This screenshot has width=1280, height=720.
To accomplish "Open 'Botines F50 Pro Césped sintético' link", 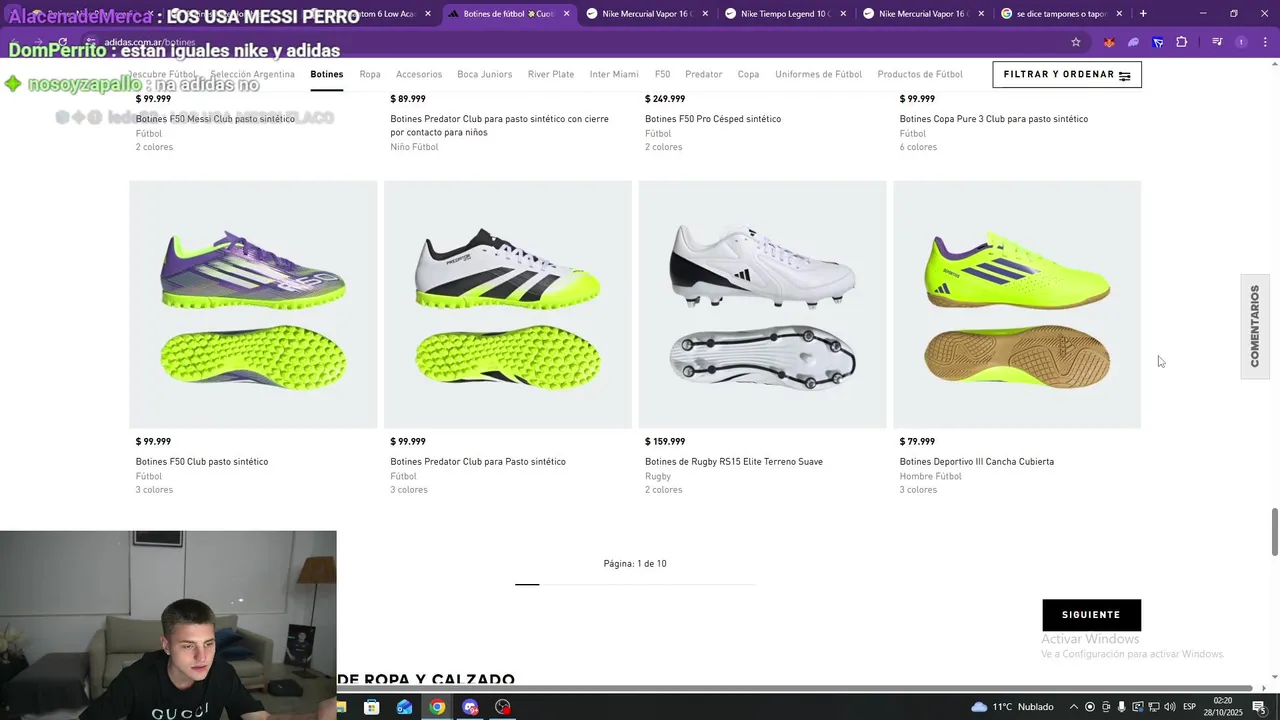I will tap(713, 119).
